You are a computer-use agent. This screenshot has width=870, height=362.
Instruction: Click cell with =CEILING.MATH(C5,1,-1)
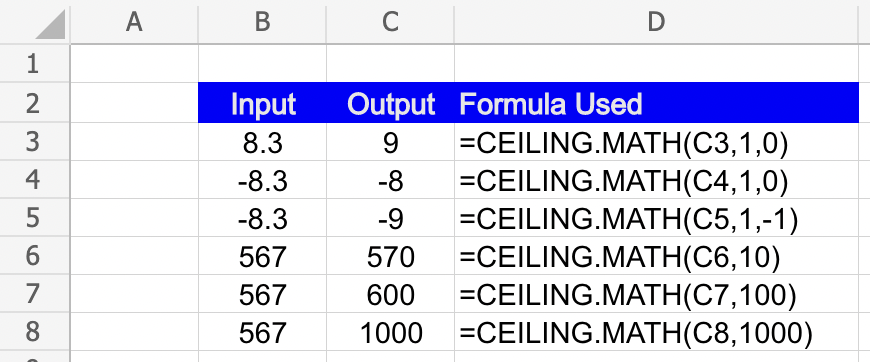(x=656, y=218)
